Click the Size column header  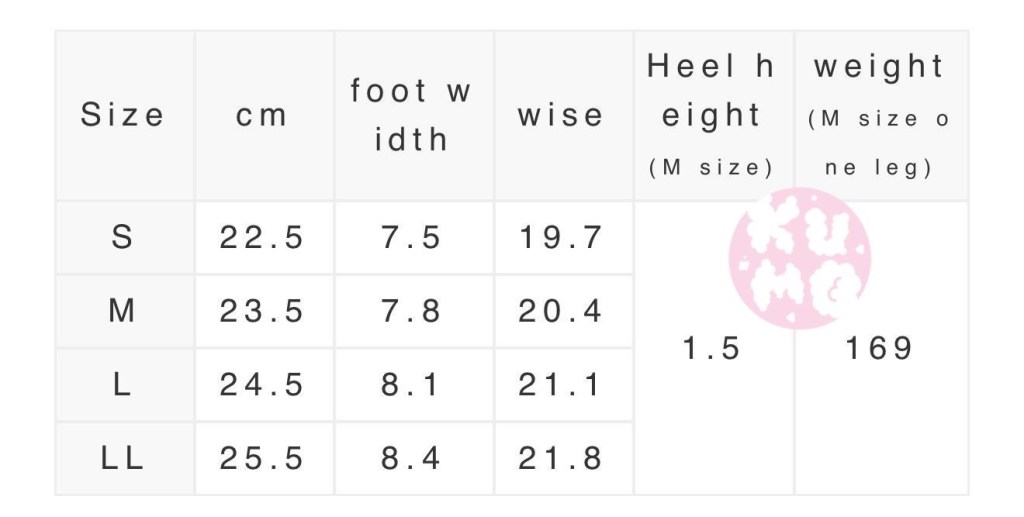123,115
